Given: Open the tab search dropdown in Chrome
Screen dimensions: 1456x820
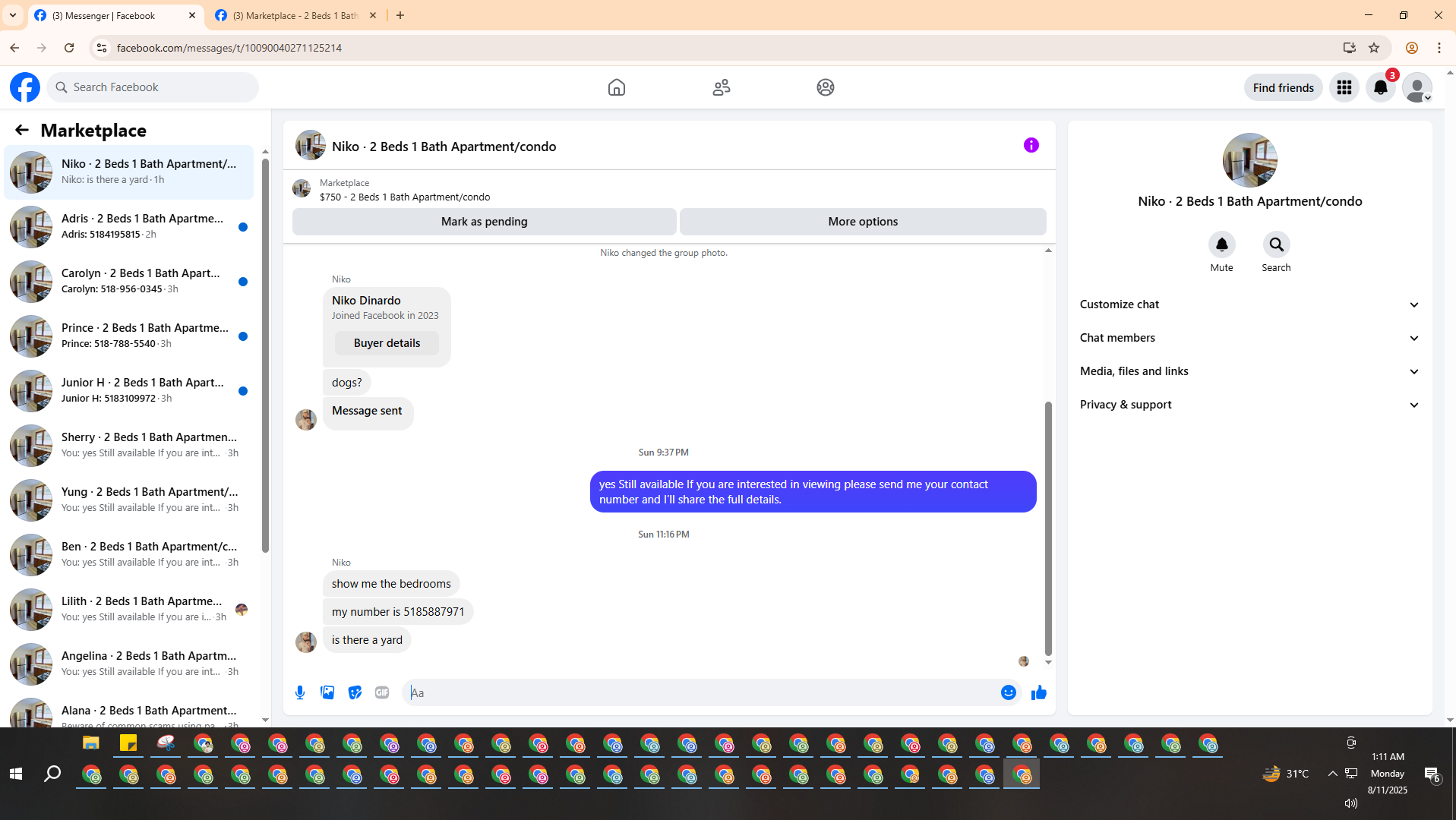Looking at the screenshot, I should (x=13, y=15).
